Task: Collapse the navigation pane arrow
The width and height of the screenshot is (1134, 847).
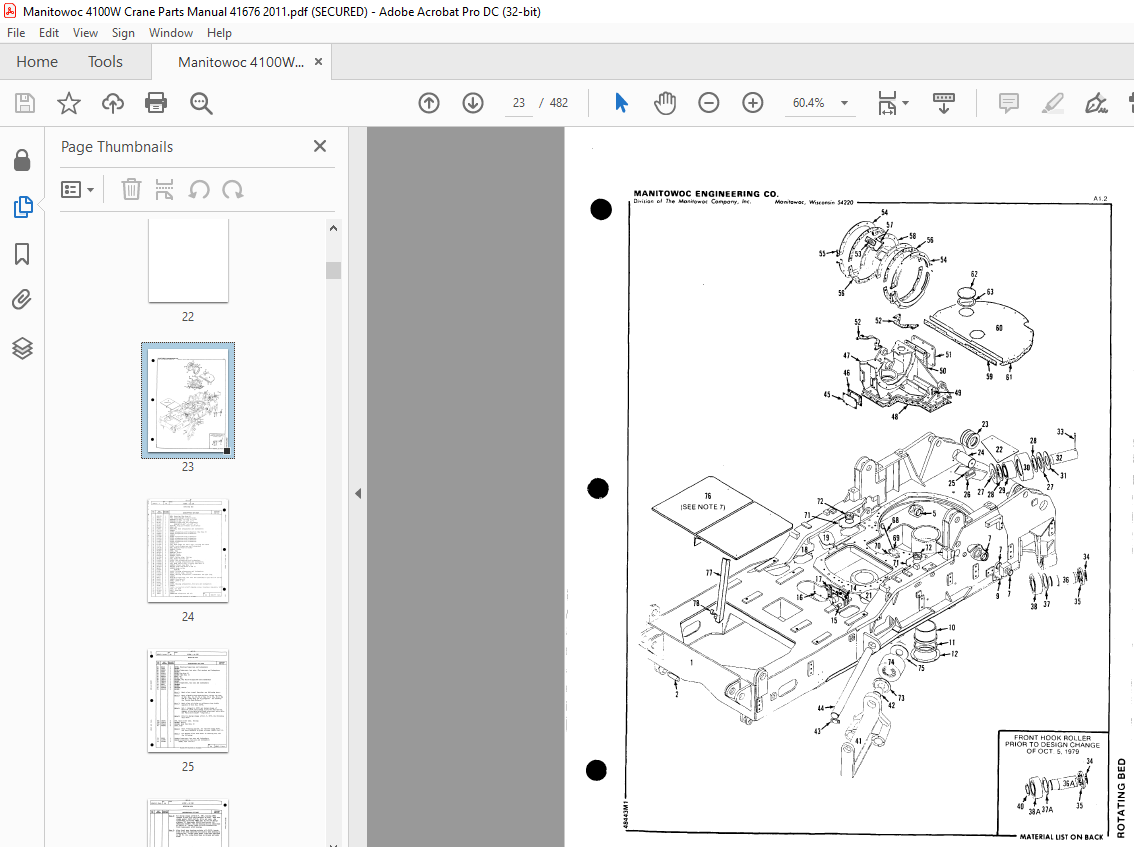Action: pyautogui.click(x=358, y=493)
